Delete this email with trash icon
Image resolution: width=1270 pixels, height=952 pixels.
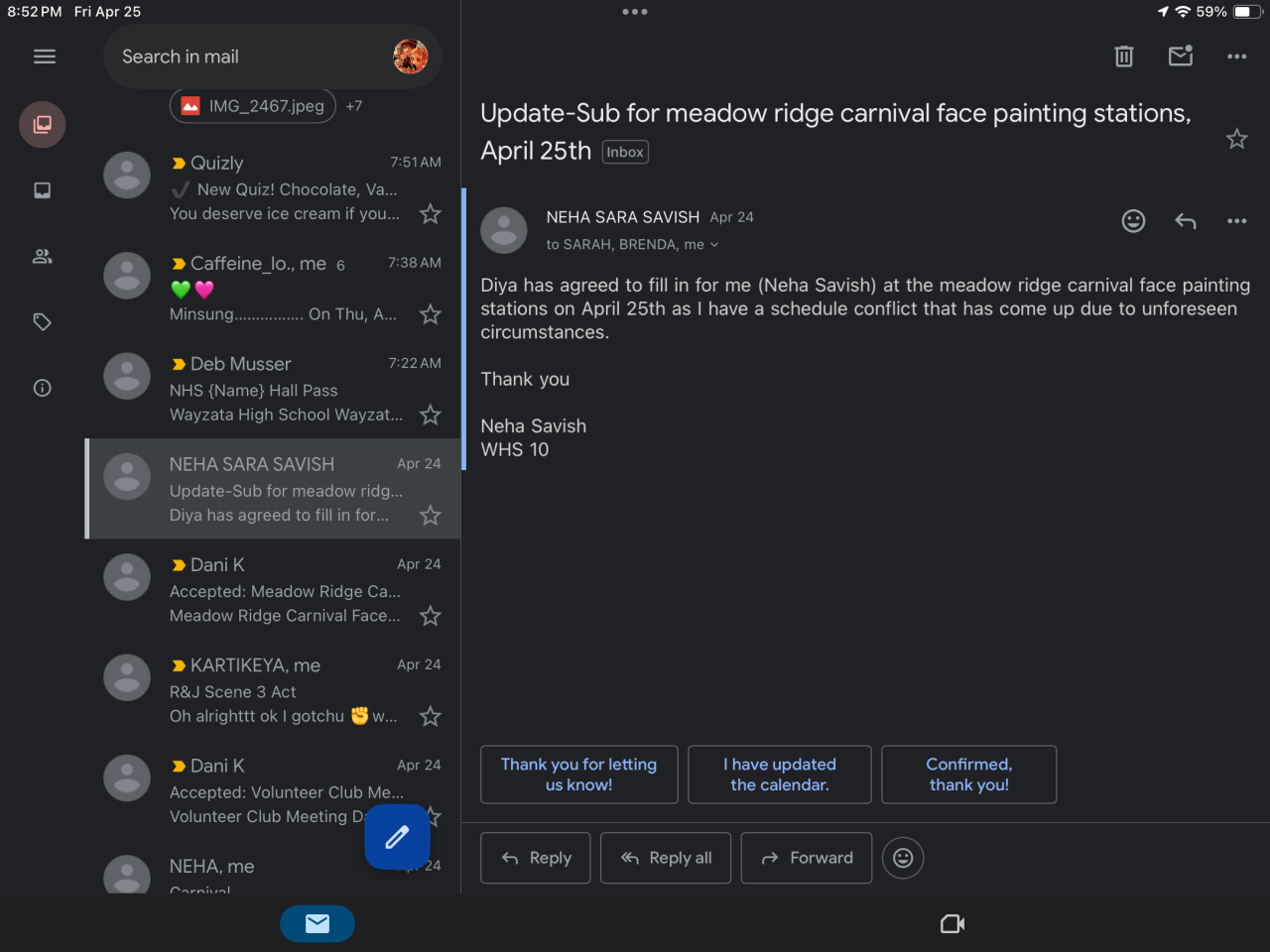(x=1124, y=57)
